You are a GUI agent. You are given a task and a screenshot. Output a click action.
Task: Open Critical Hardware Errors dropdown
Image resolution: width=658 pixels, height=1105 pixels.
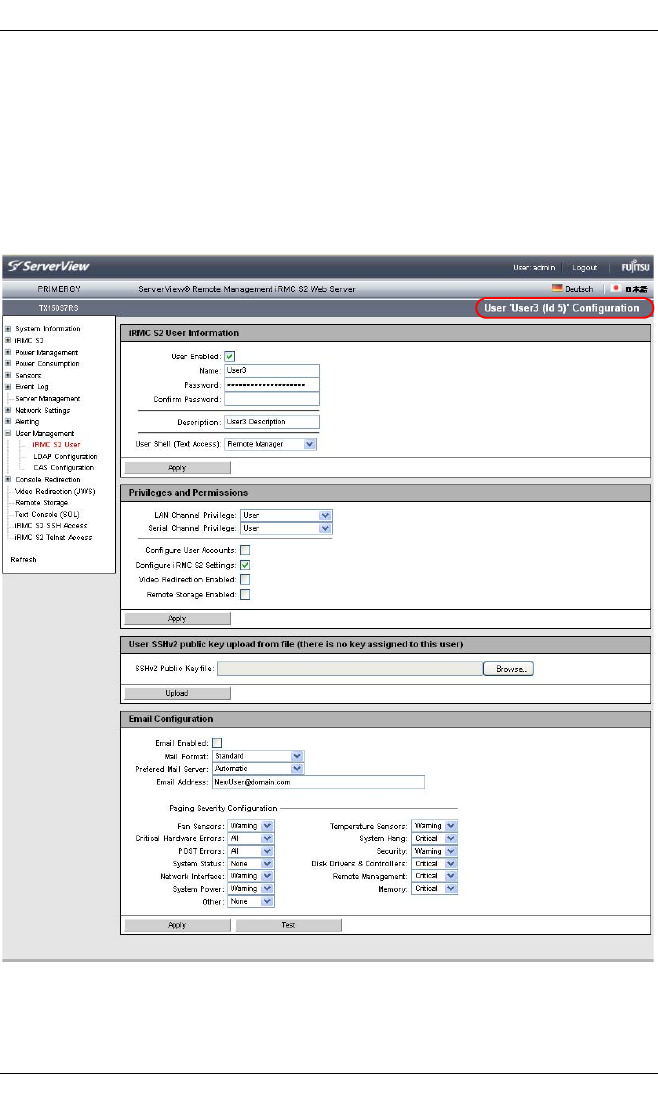(251, 839)
